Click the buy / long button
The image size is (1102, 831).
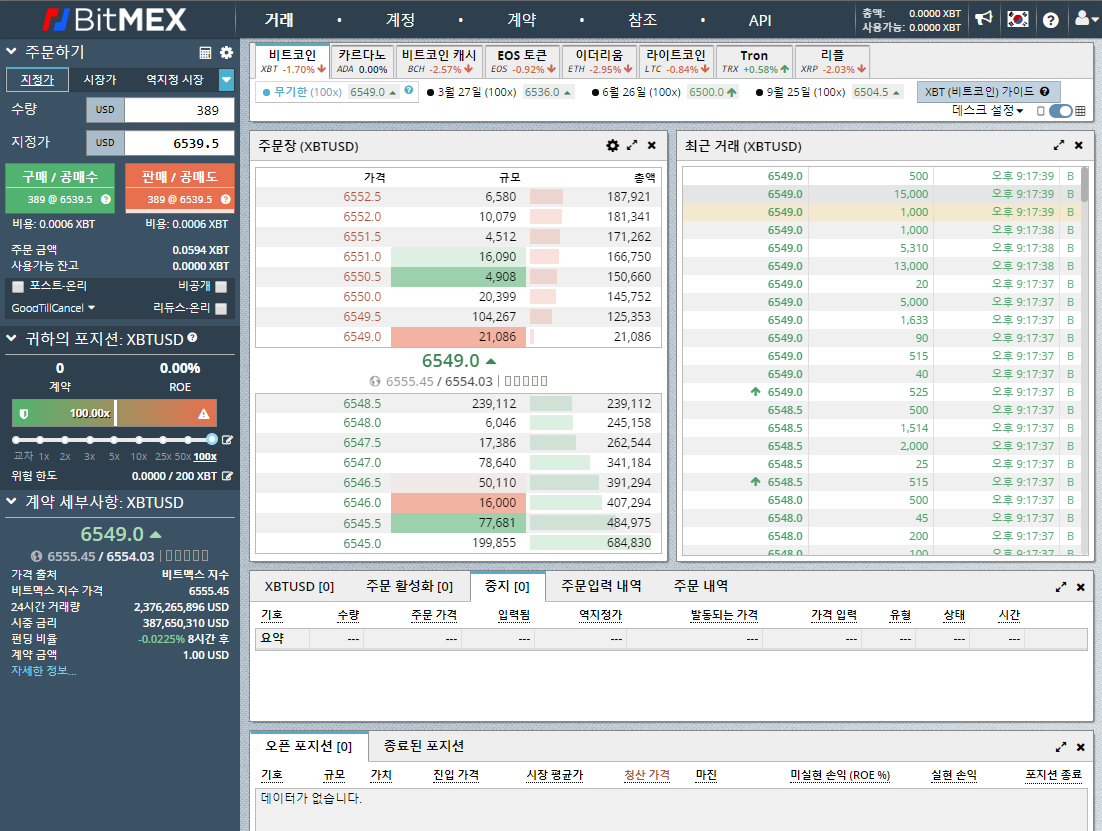tap(60, 188)
